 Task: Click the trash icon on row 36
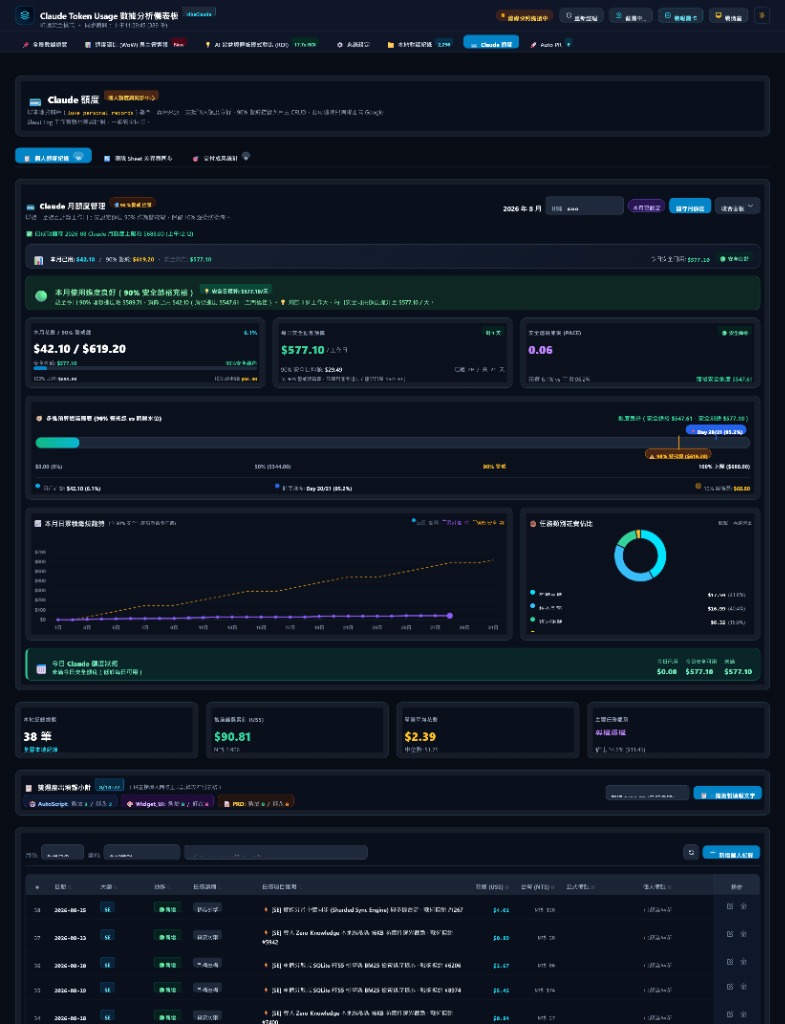coord(743,962)
